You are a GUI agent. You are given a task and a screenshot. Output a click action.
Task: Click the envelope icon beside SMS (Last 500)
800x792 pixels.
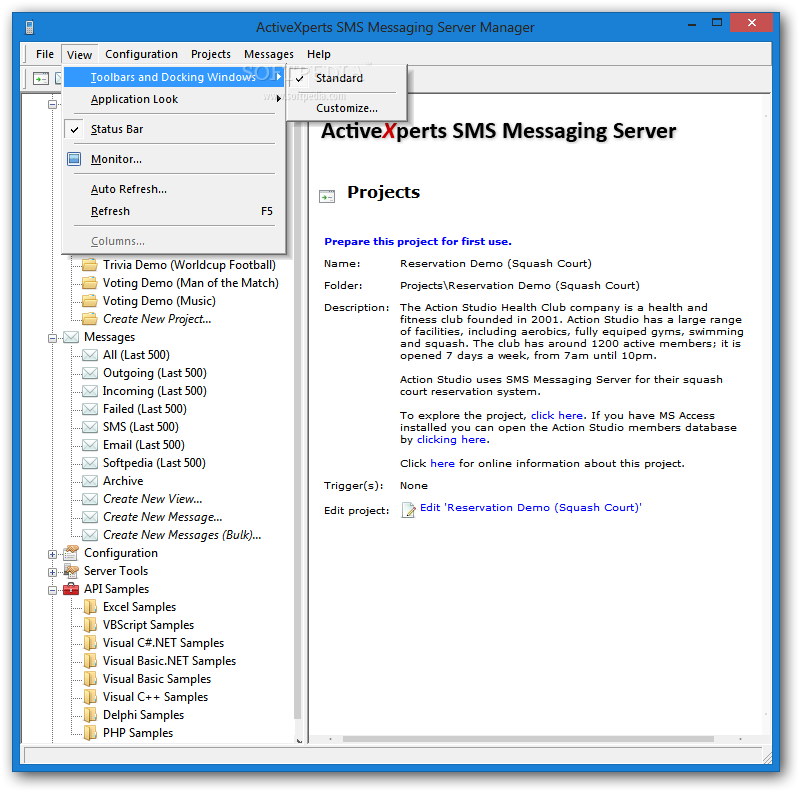tap(90, 427)
